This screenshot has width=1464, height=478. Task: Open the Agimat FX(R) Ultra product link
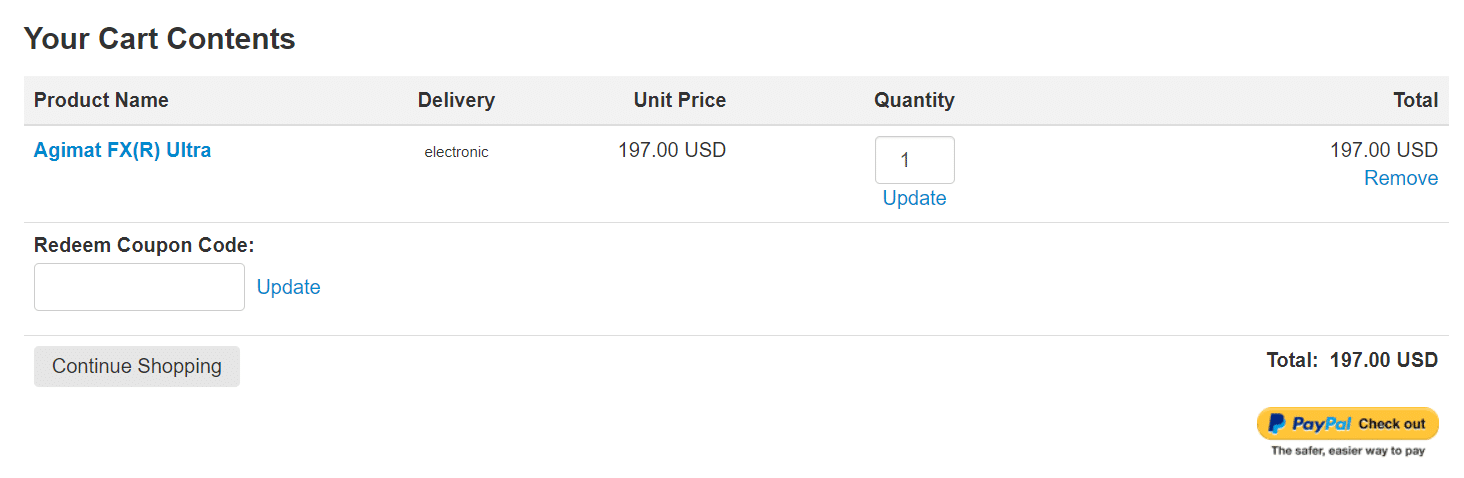122,151
